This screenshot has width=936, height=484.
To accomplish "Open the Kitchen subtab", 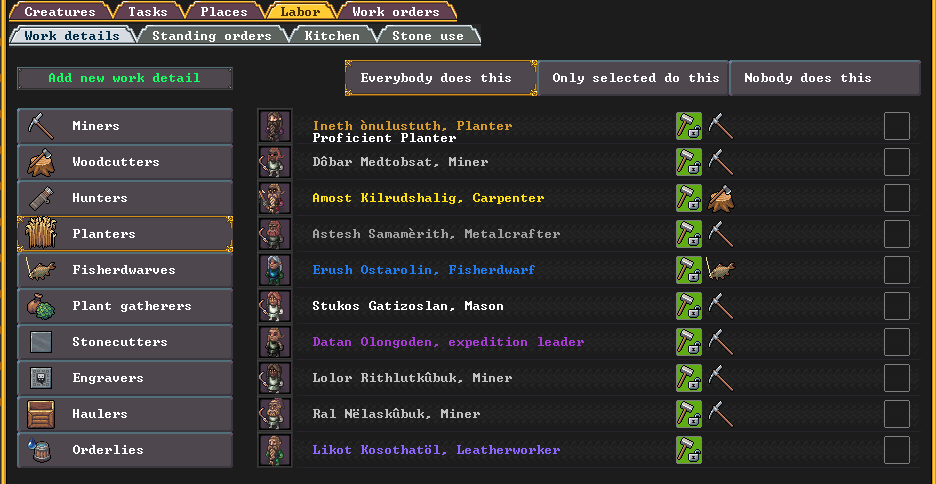I will [x=332, y=36].
